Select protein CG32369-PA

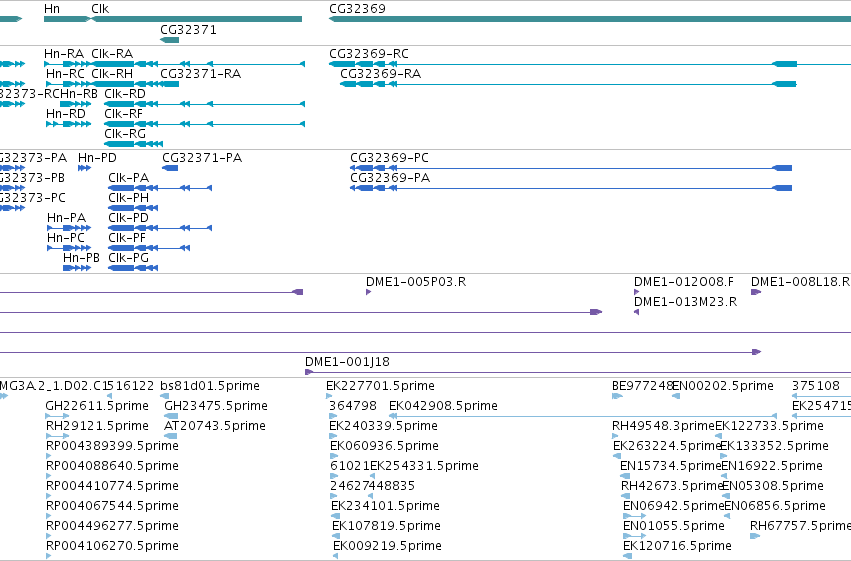(x=390, y=178)
